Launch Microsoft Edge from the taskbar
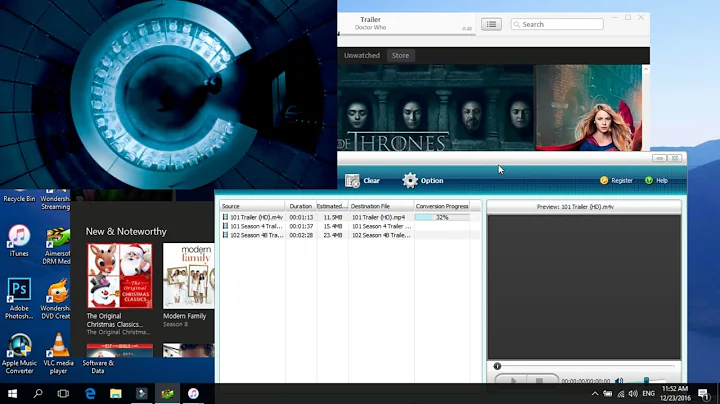The width and height of the screenshot is (720, 404). pos(90,393)
